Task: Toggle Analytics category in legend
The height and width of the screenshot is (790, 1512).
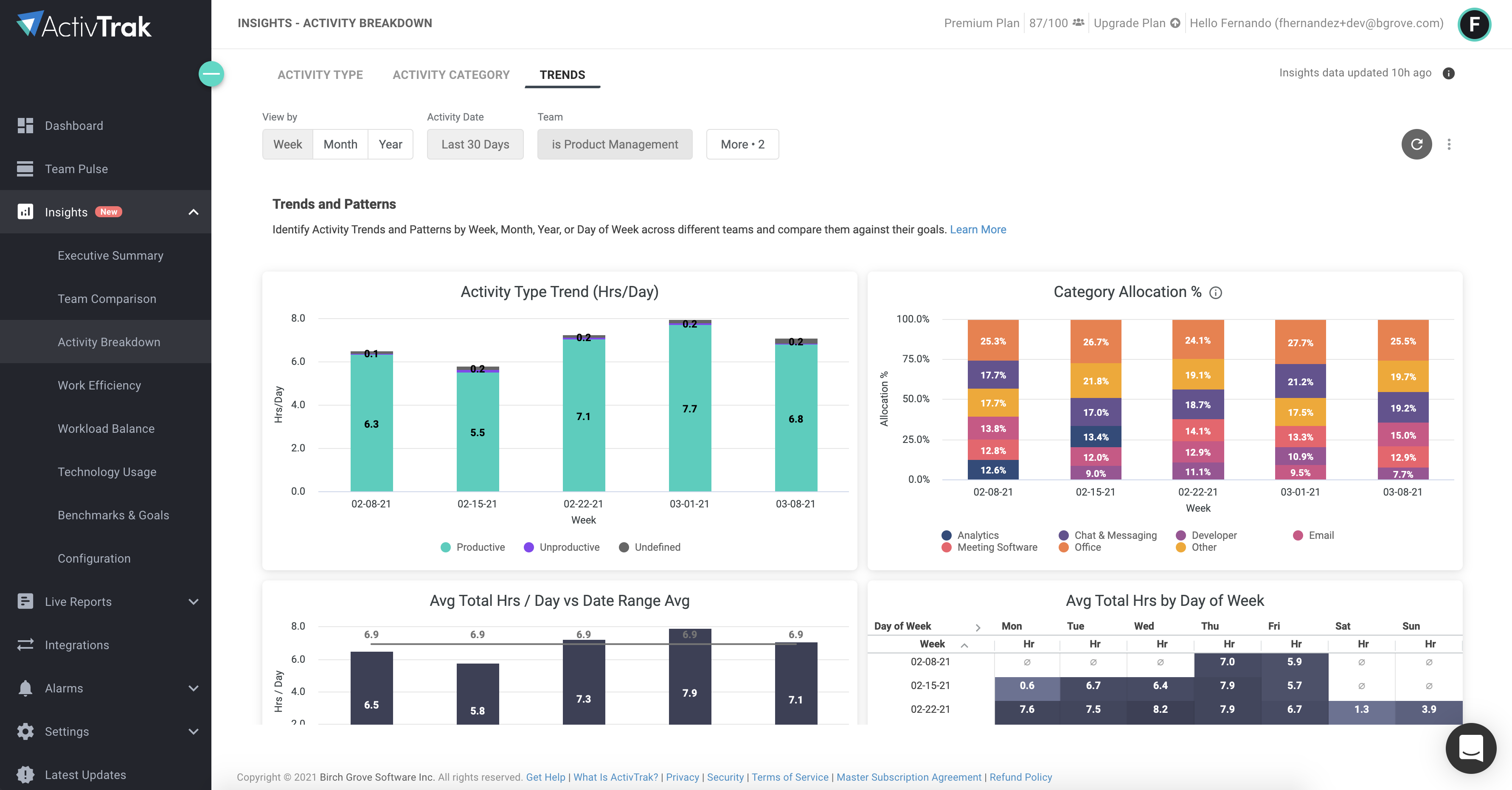Action: click(x=970, y=535)
